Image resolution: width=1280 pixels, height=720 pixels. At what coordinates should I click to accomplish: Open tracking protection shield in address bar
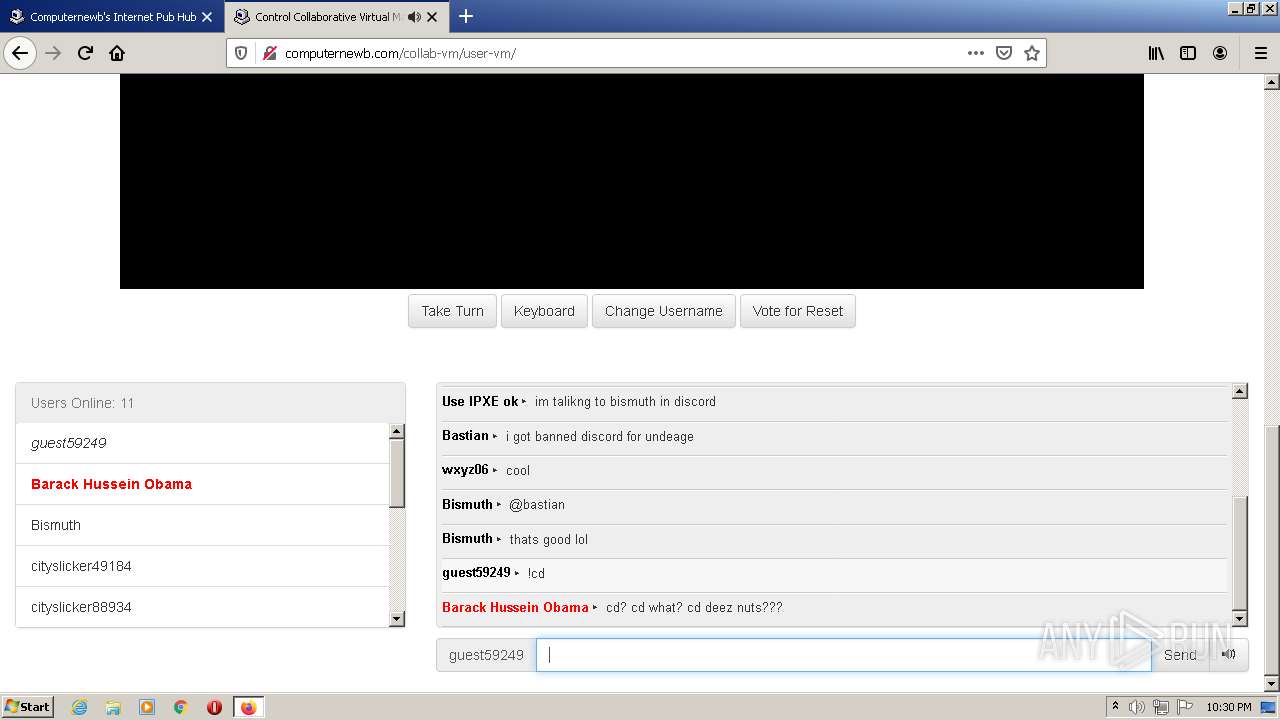coord(241,53)
